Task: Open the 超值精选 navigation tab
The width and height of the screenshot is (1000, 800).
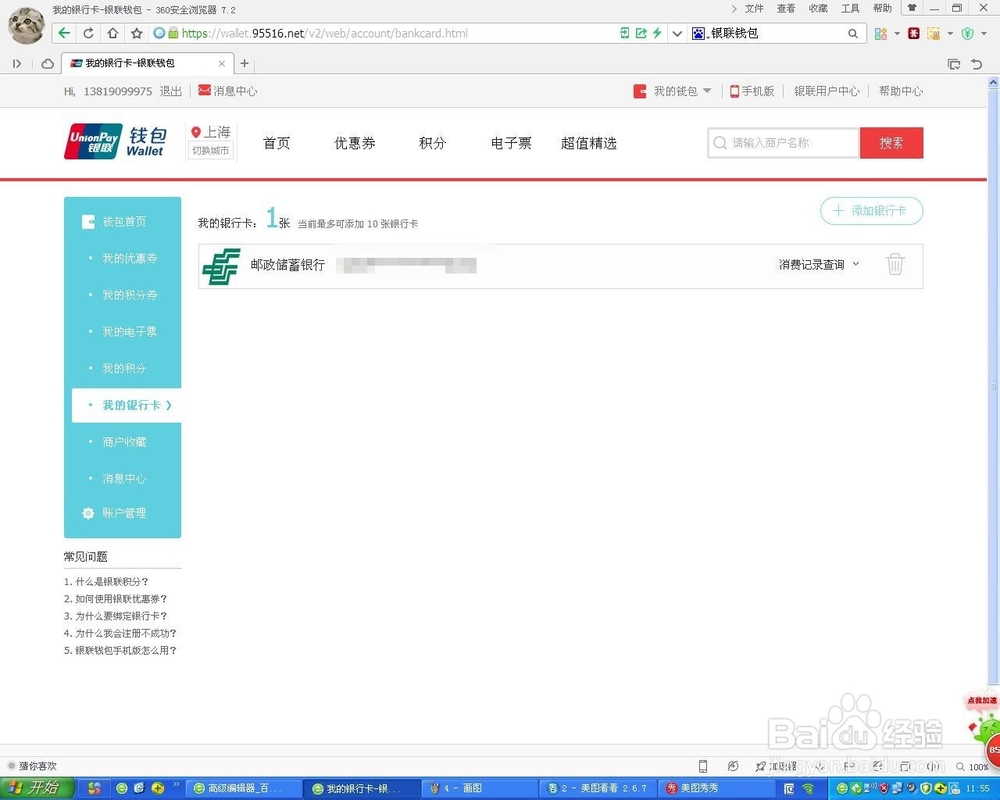Action: pyautogui.click(x=589, y=143)
